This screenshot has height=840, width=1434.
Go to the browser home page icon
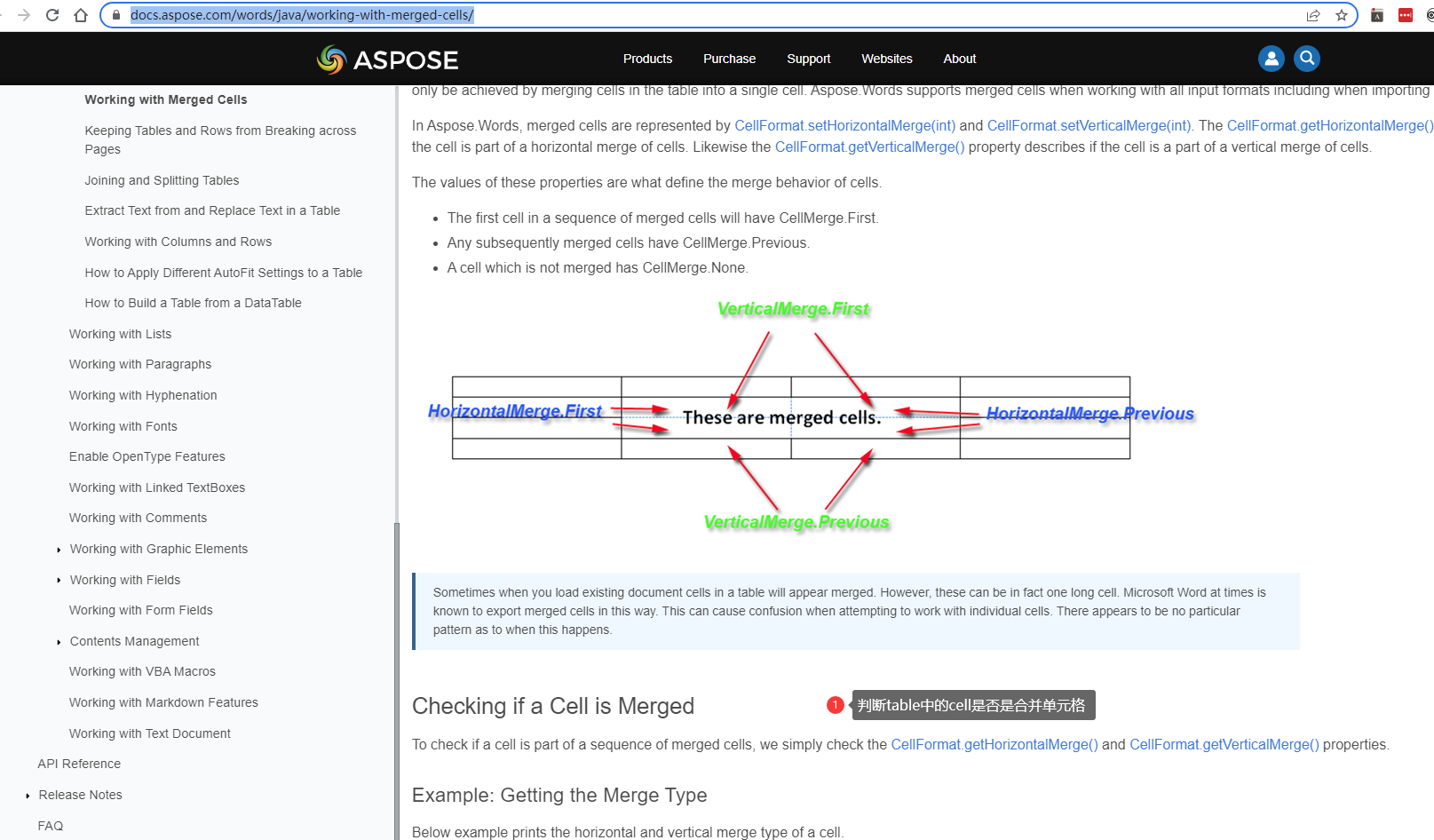(81, 15)
